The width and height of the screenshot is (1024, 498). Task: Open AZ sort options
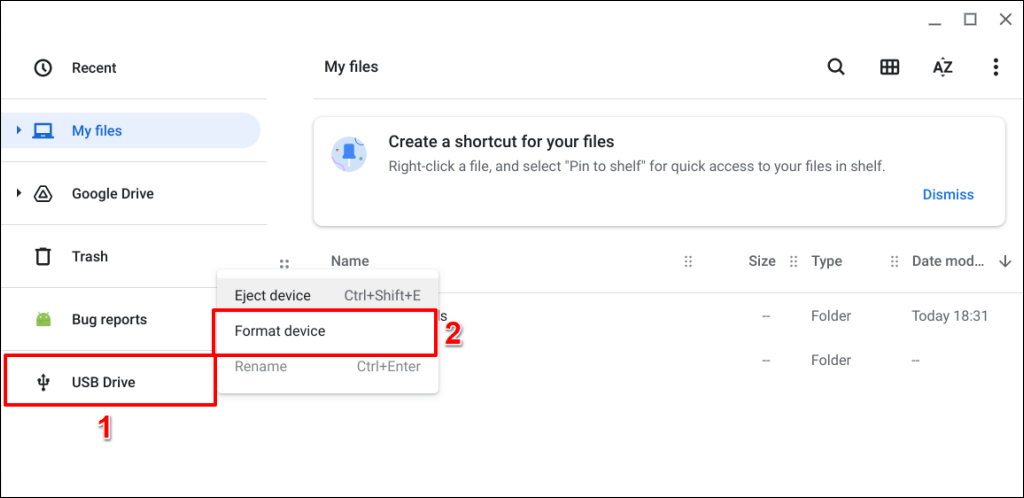942,67
